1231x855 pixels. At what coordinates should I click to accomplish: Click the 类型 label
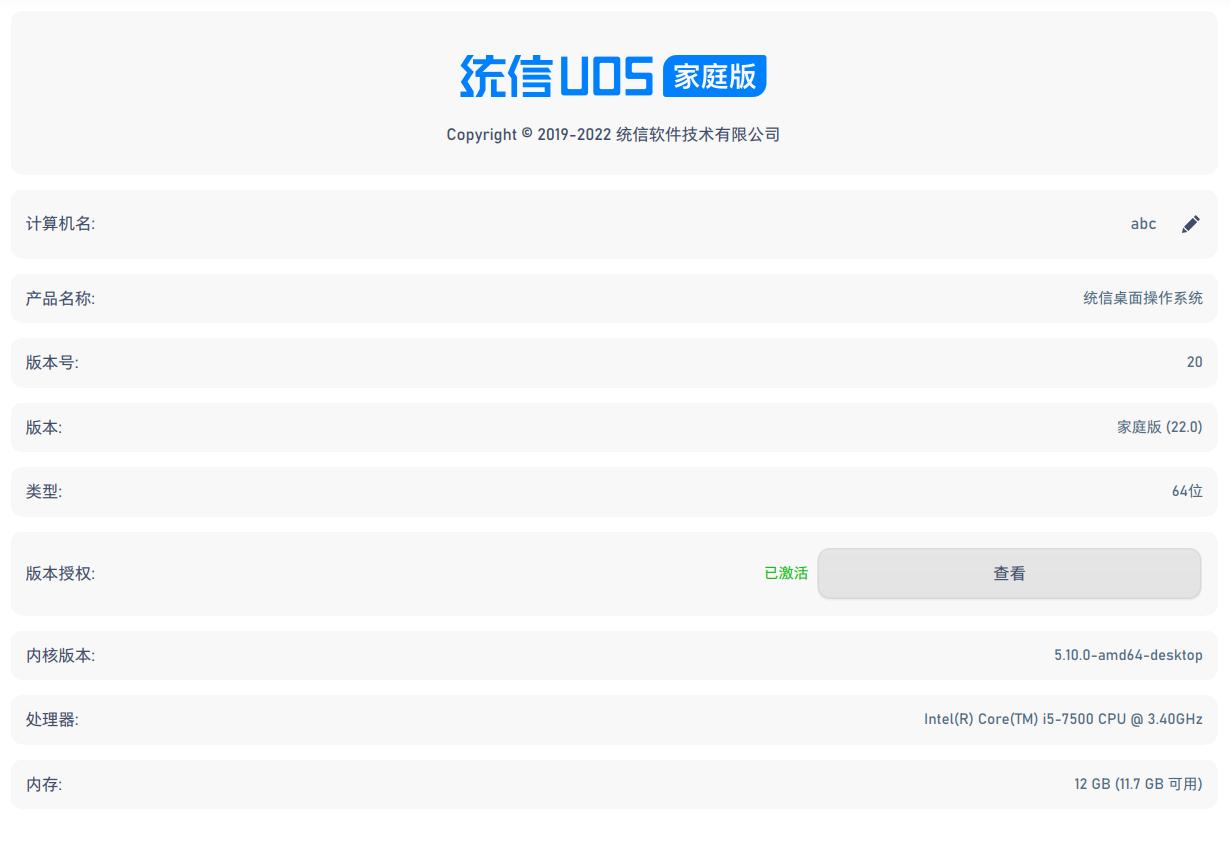(x=43, y=492)
